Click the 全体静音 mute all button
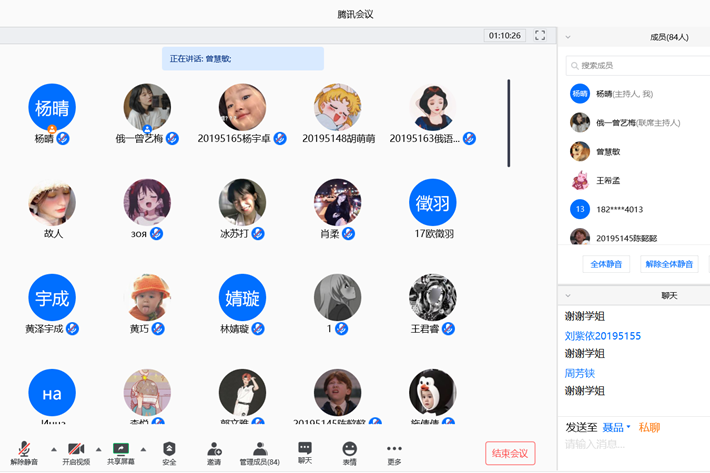This screenshot has width=710, height=473. 606,264
